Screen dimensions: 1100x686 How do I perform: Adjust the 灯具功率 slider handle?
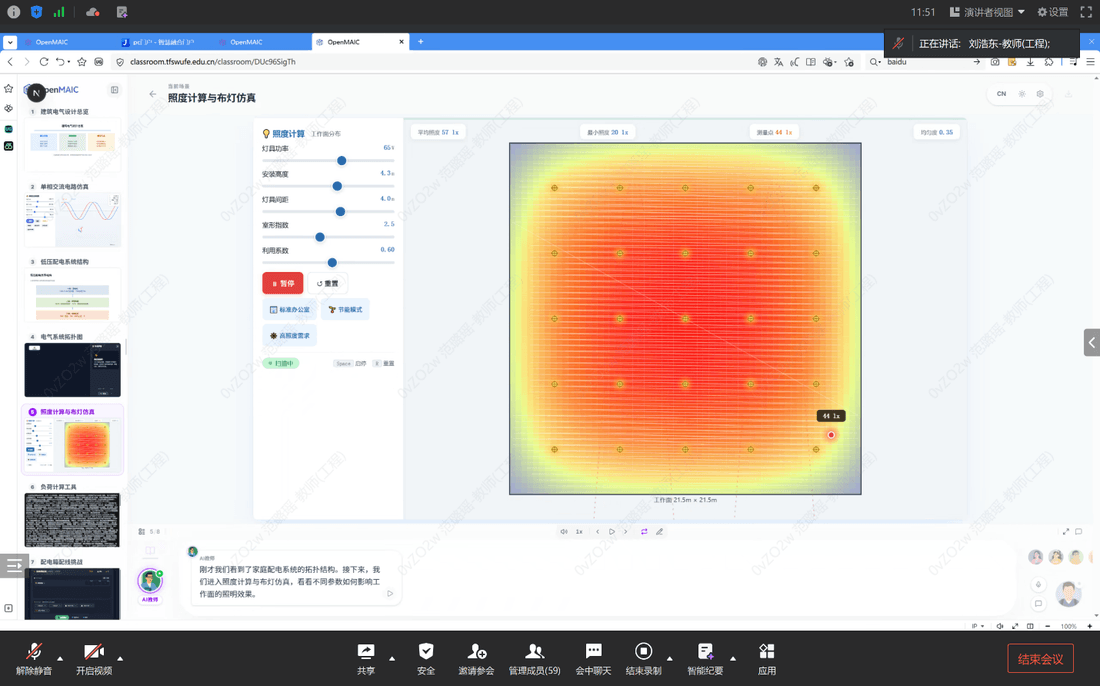point(342,161)
